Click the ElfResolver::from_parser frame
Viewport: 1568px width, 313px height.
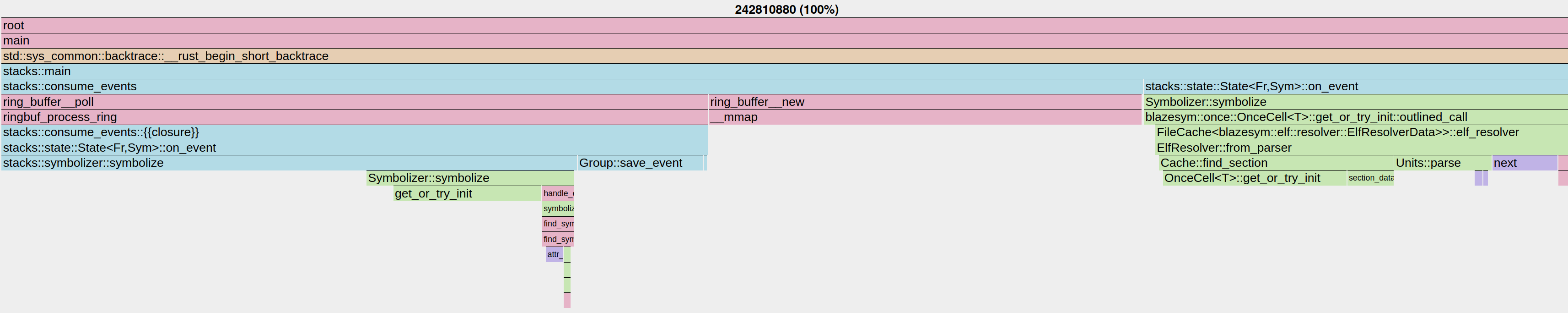1361,148
